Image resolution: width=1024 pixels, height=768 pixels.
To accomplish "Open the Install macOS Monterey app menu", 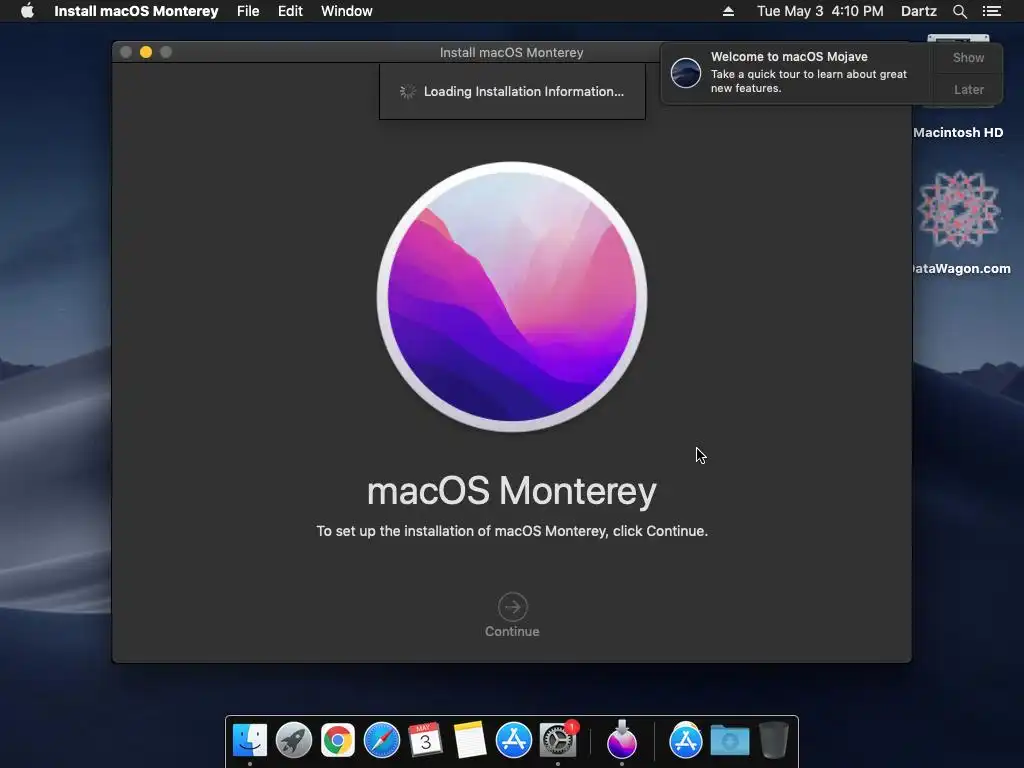I will [136, 11].
